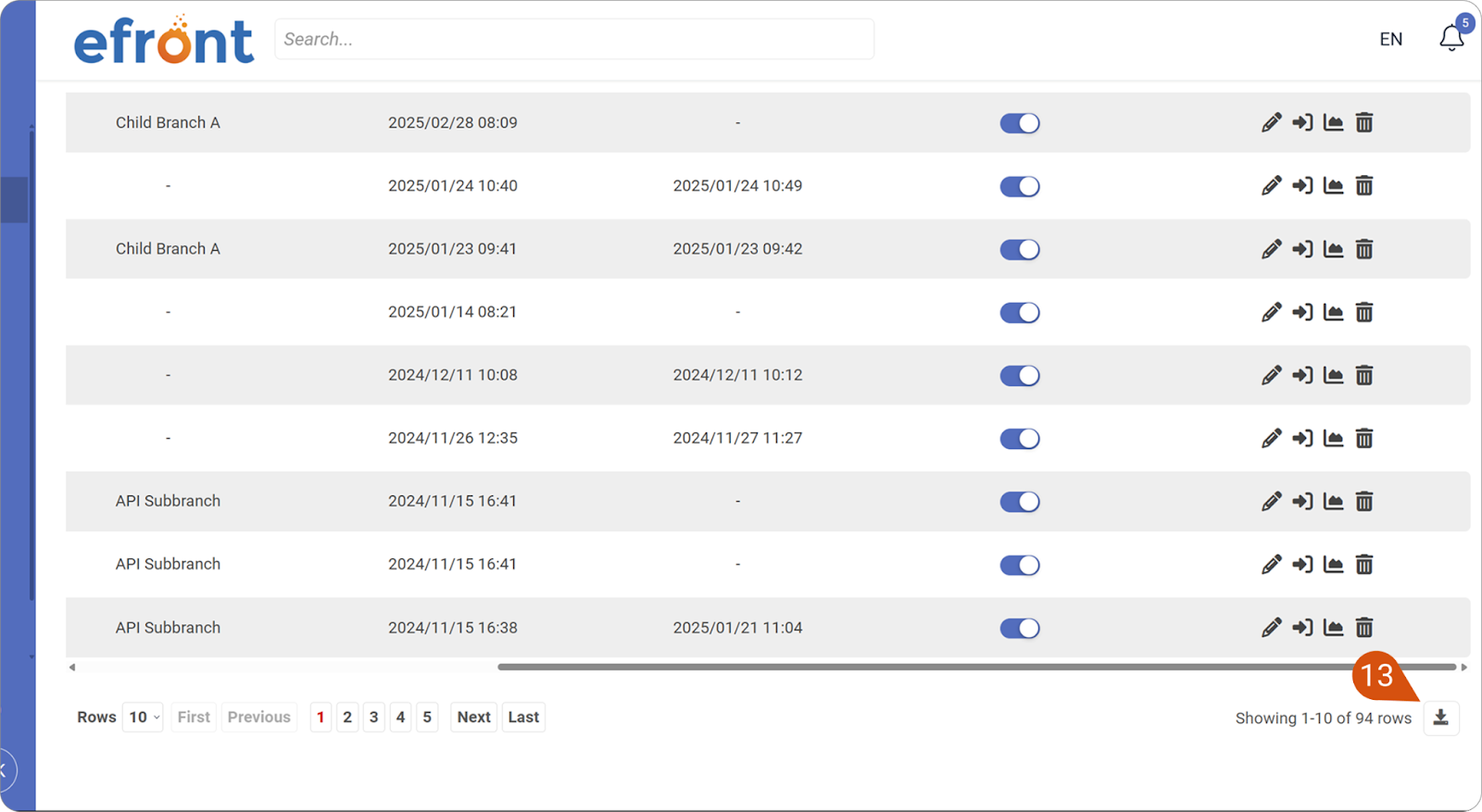Open the EN language selector
The image size is (1482, 812).
pyautogui.click(x=1390, y=39)
